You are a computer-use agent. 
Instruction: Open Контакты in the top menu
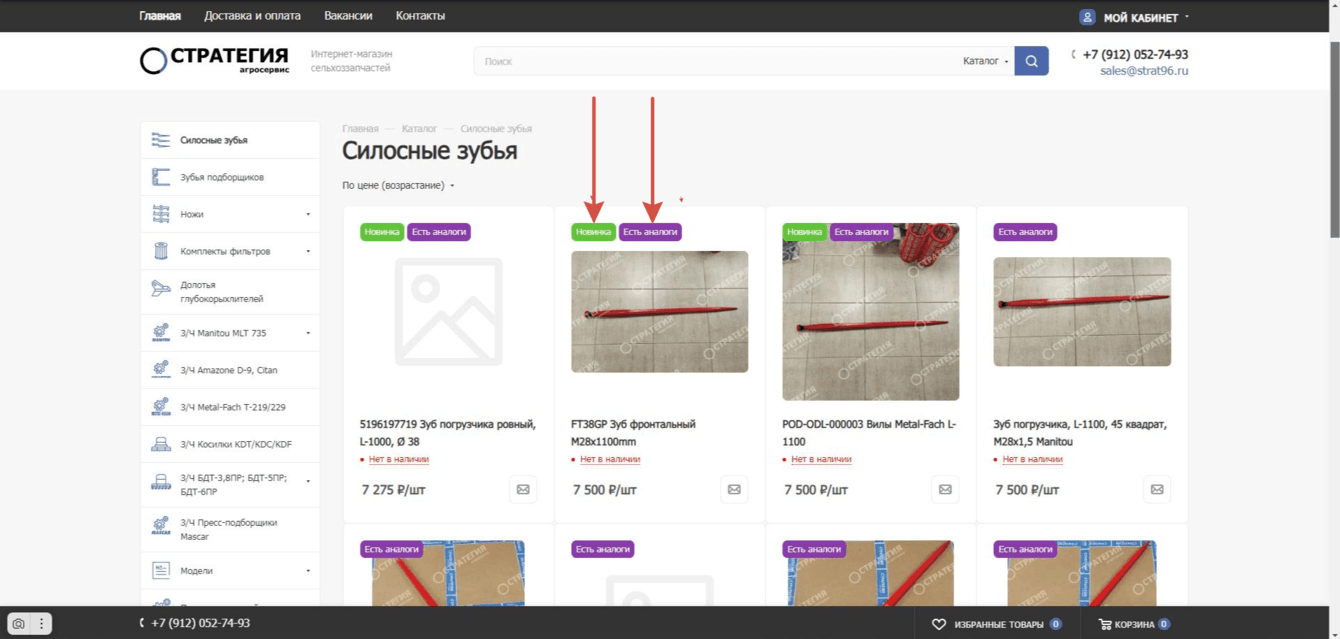pos(420,16)
